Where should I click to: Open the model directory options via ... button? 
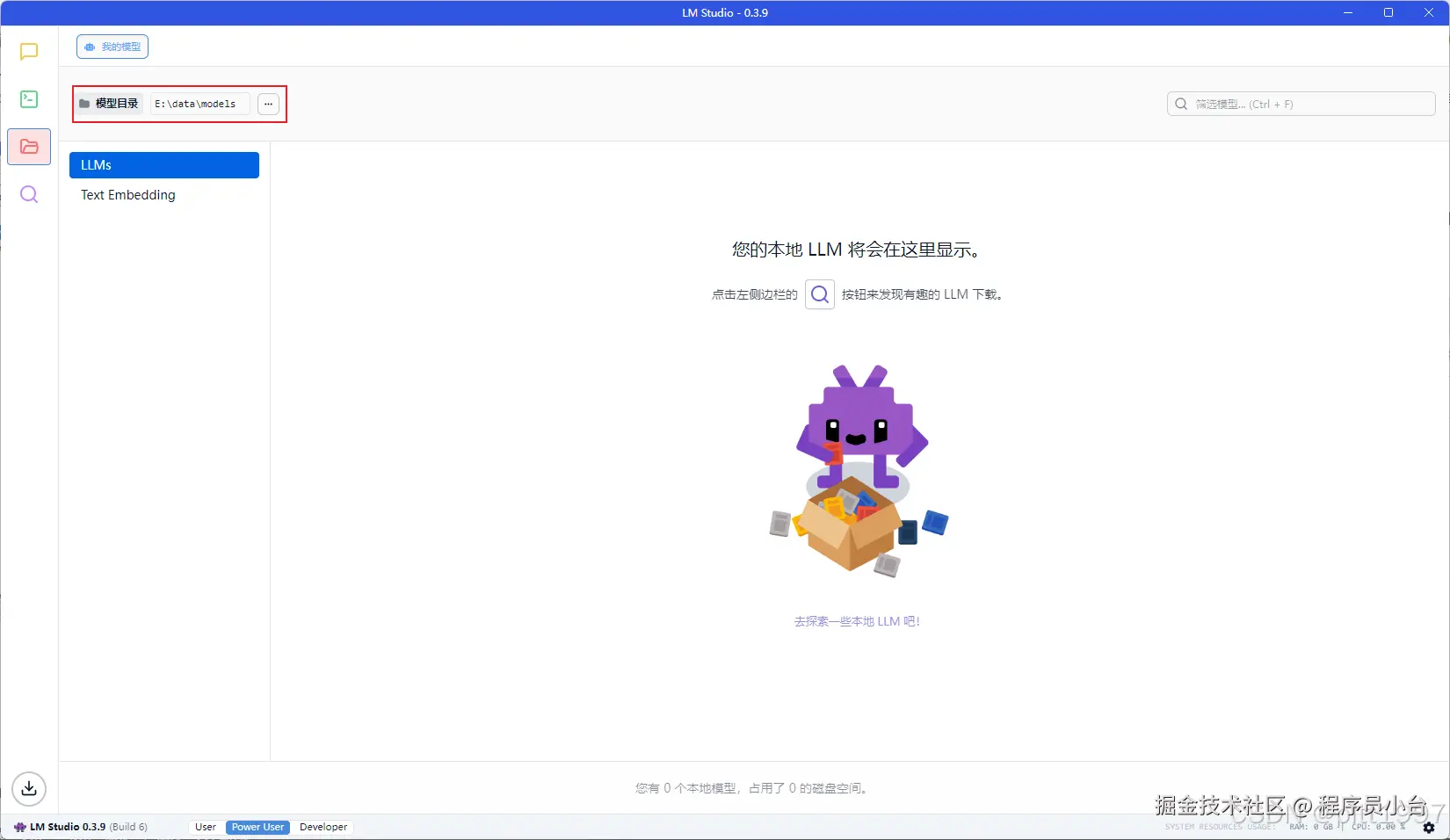point(268,104)
